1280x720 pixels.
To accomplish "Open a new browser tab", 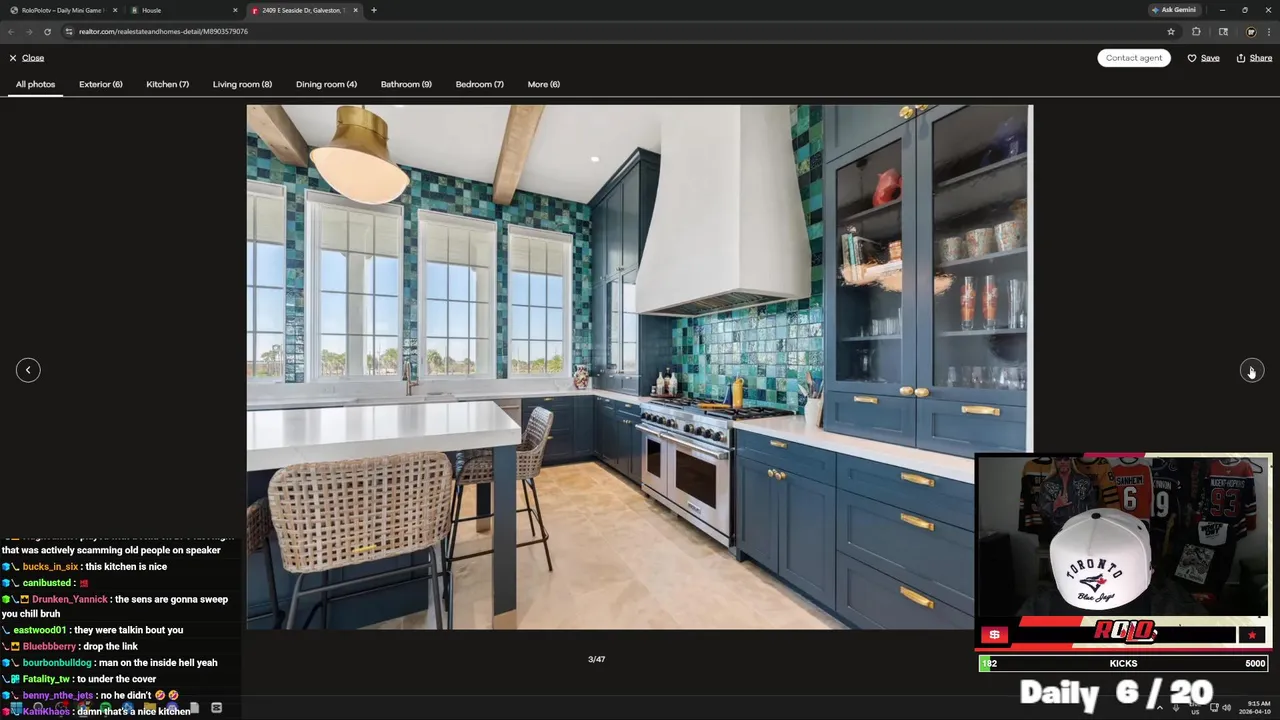I will tap(374, 10).
